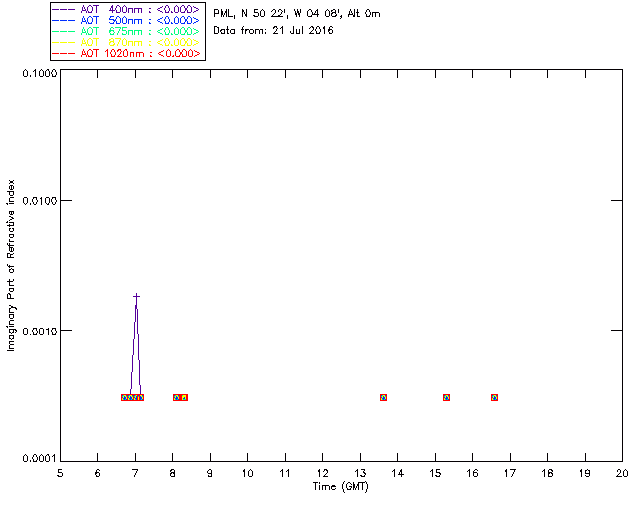Click the x-axis tick label 8
The image size is (640, 512).
click(173, 473)
